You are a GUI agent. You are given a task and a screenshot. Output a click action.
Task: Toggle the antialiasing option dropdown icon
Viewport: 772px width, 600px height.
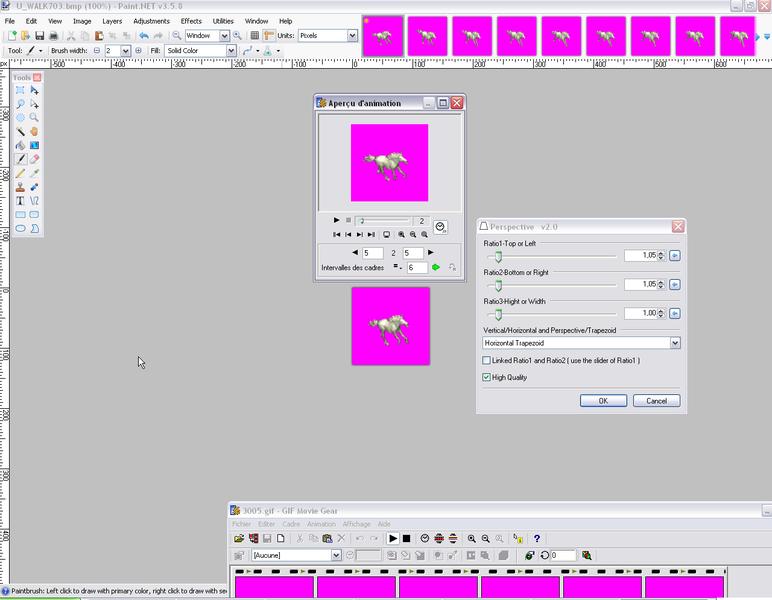[x=251, y=50]
